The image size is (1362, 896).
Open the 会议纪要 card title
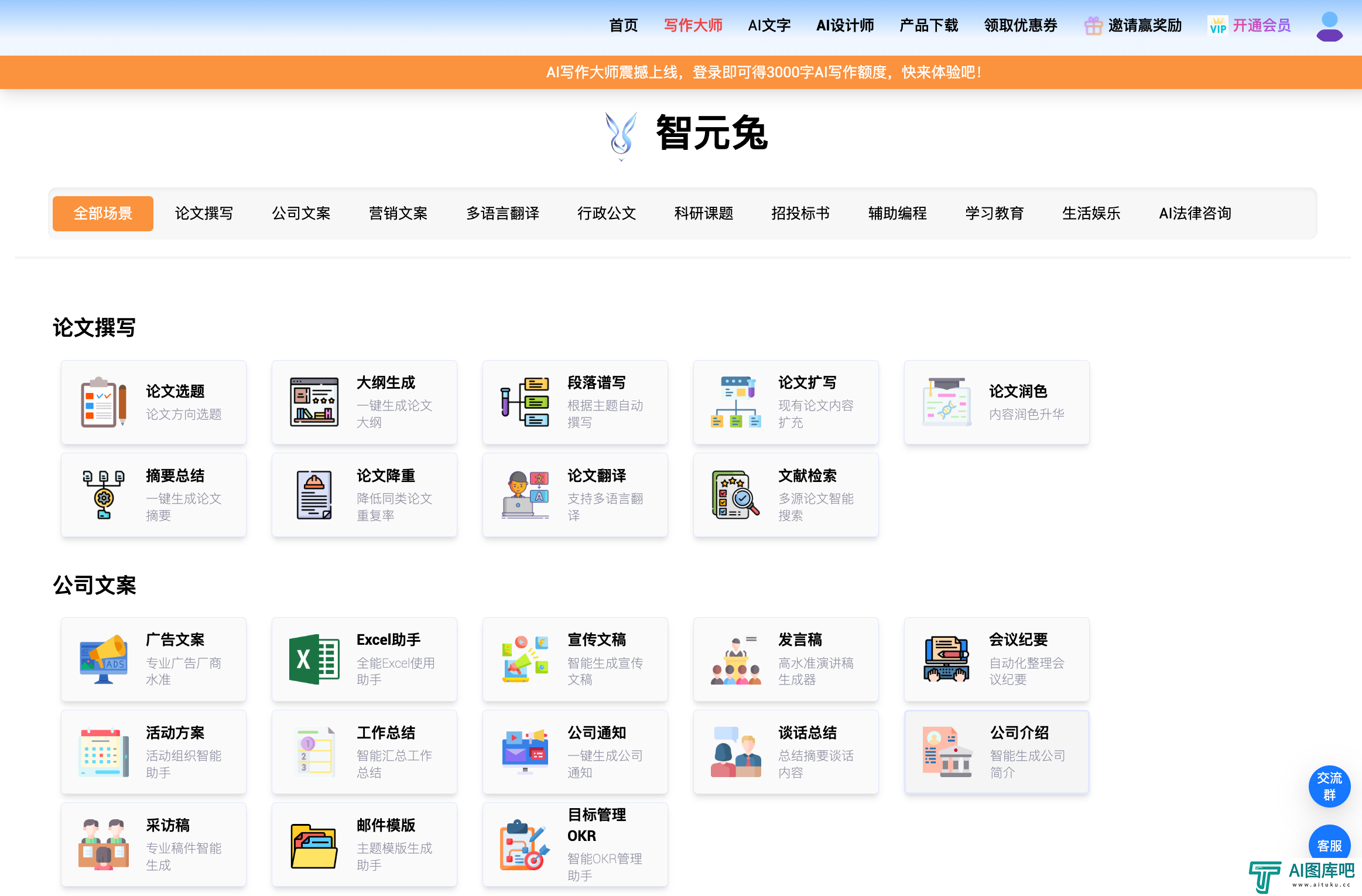pos(1018,640)
